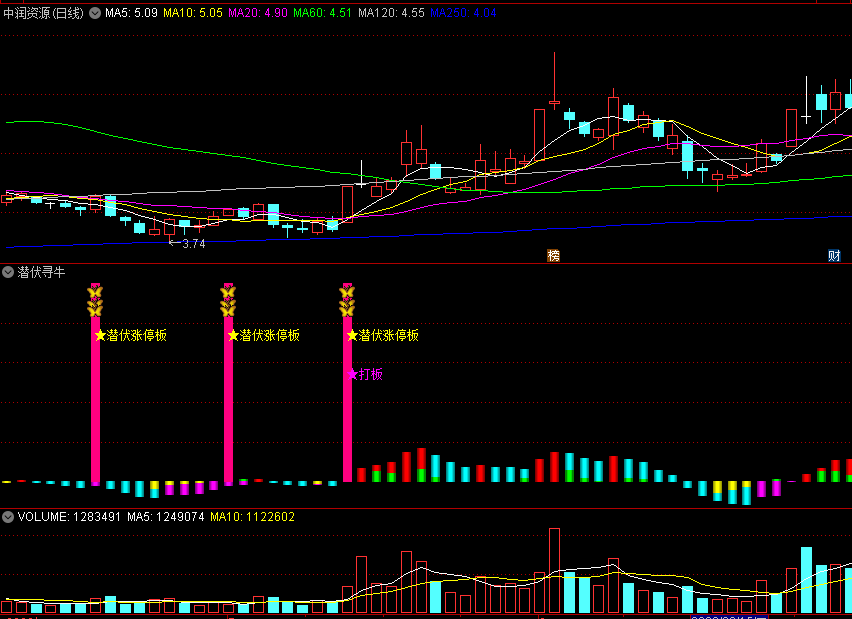Select the third ★潜伏涨停板 label
Viewport: 852px width, 619px height.
(383, 335)
